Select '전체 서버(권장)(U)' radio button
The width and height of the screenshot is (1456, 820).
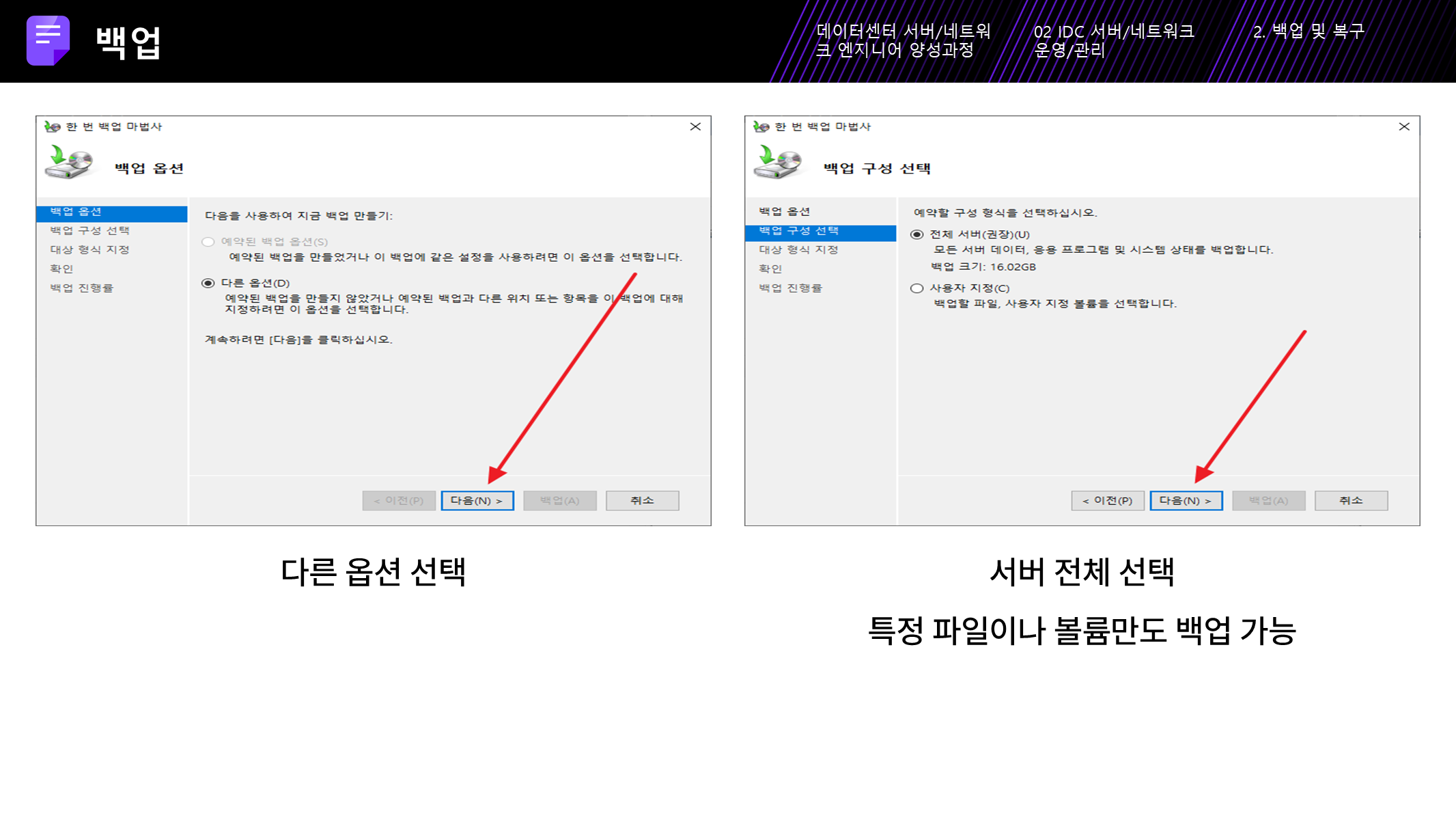917,234
